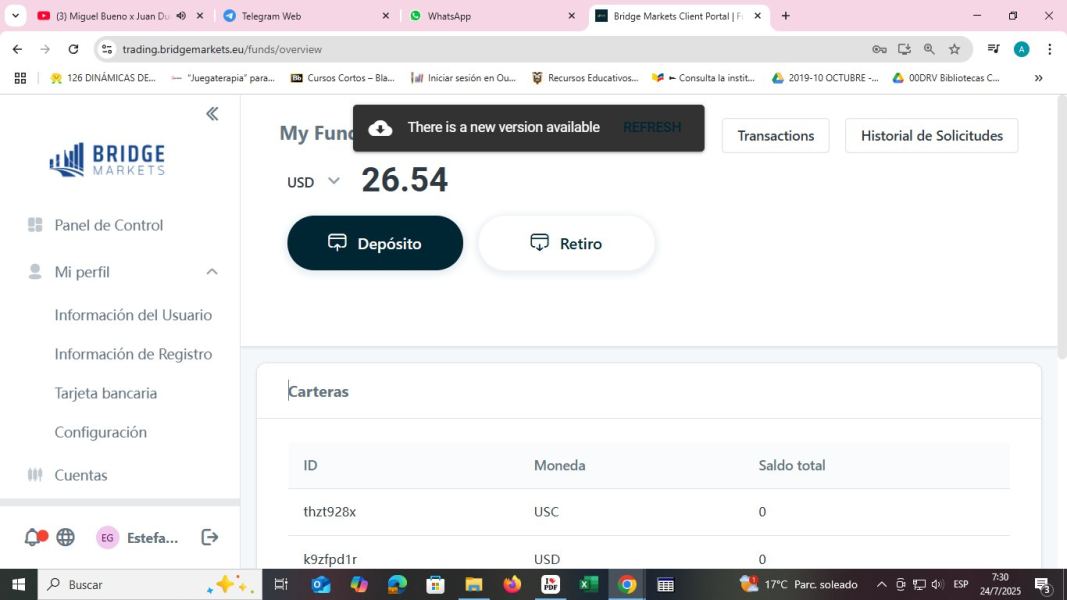Open the Recursos Educativos bookmark
The width and height of the screenshot is (1067, 600).
(585, 78)
